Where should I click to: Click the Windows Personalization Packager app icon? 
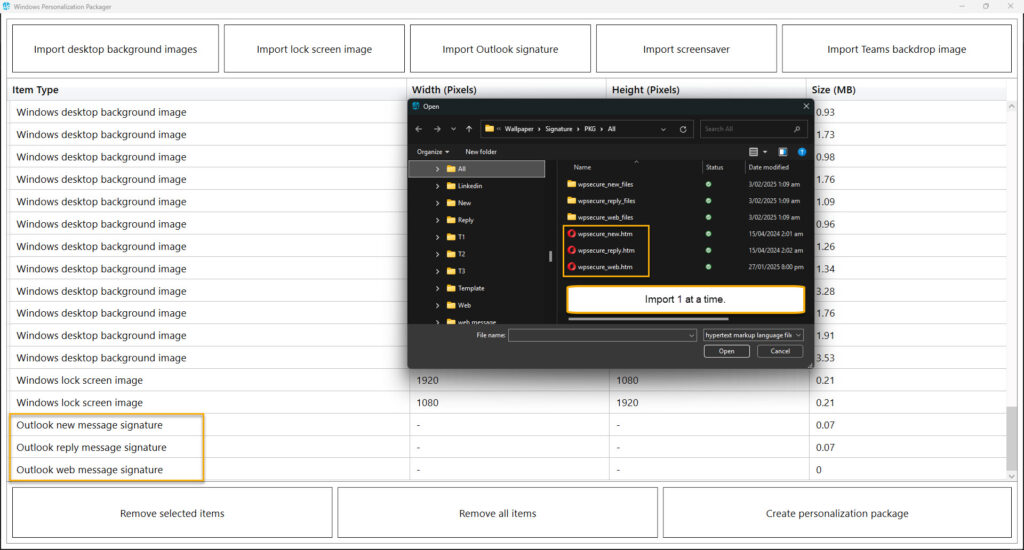point(7,7)
